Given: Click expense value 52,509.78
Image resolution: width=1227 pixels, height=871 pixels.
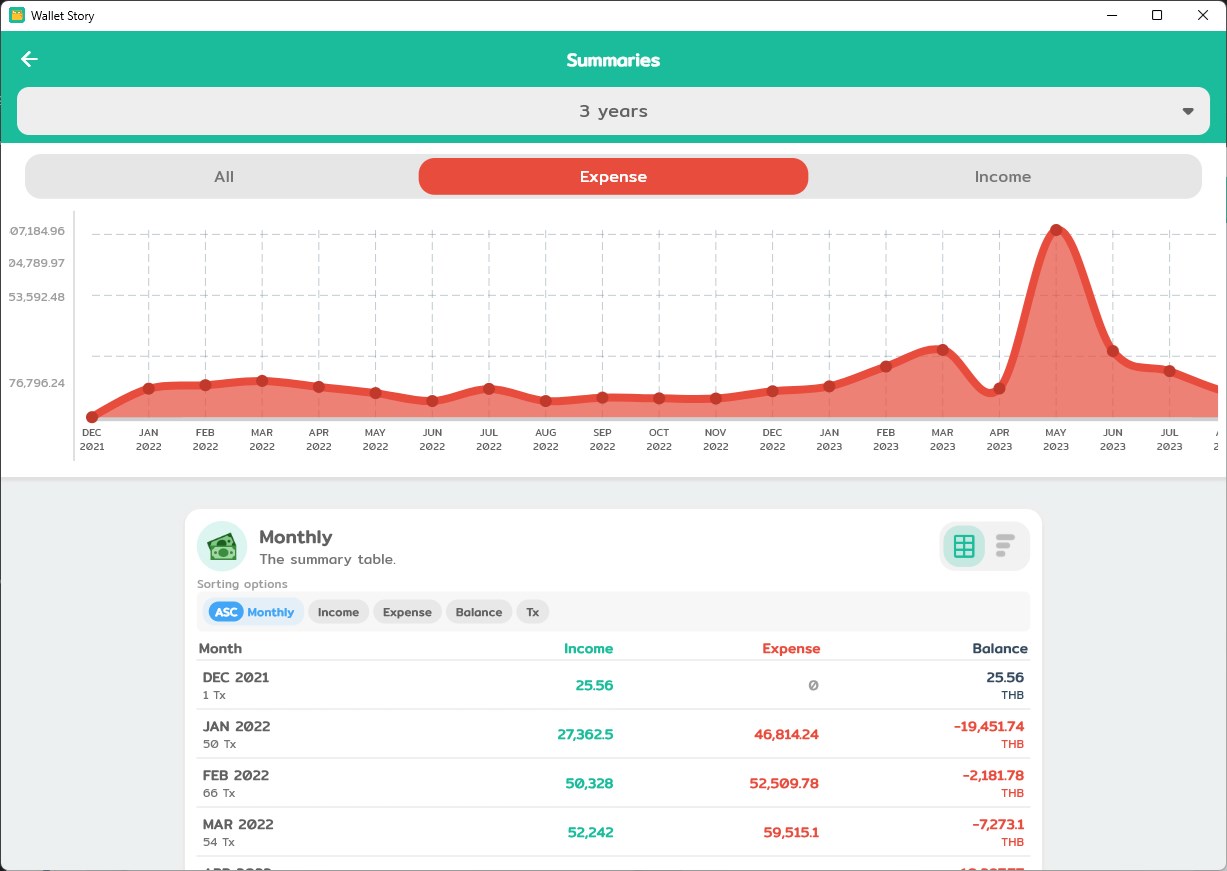Looking at the screenshot, I should pos(784,783).
